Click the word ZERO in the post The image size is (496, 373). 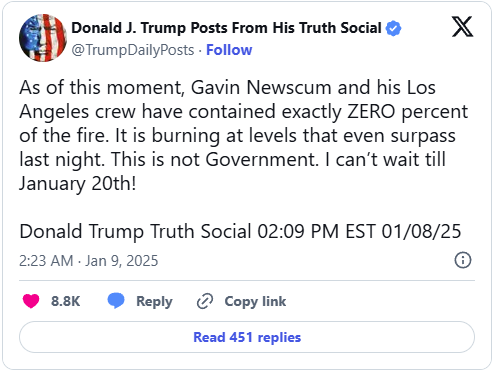tap(371, 112)
